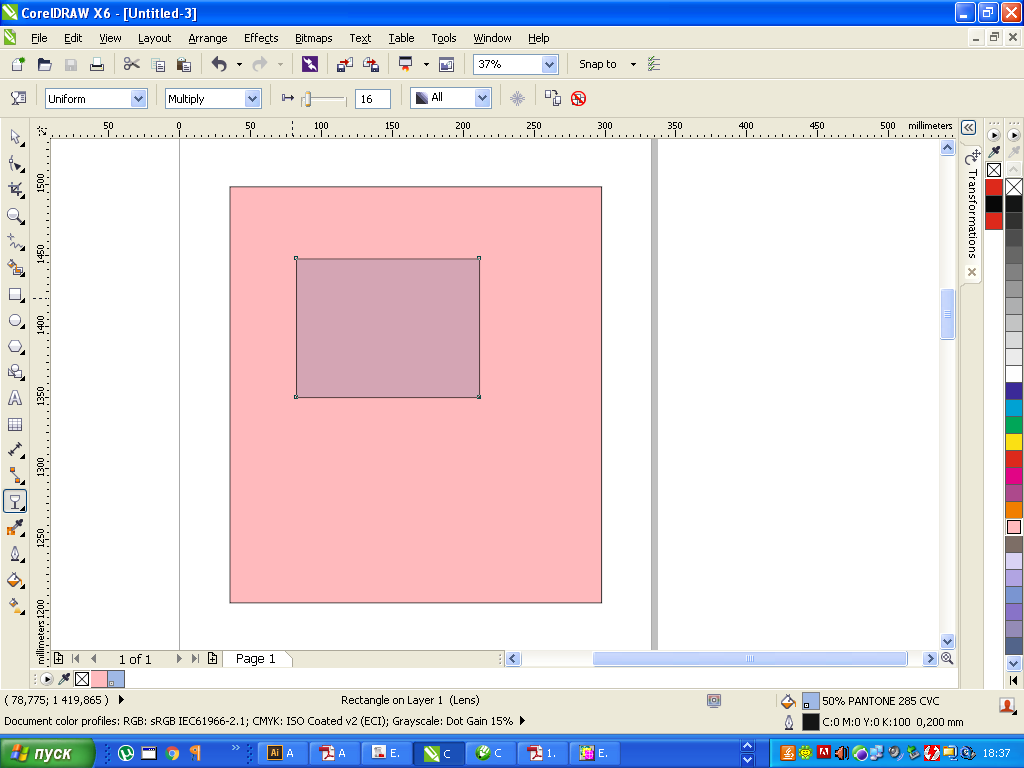
Task: Click the Snap to button
Action: tap(598, 64)
